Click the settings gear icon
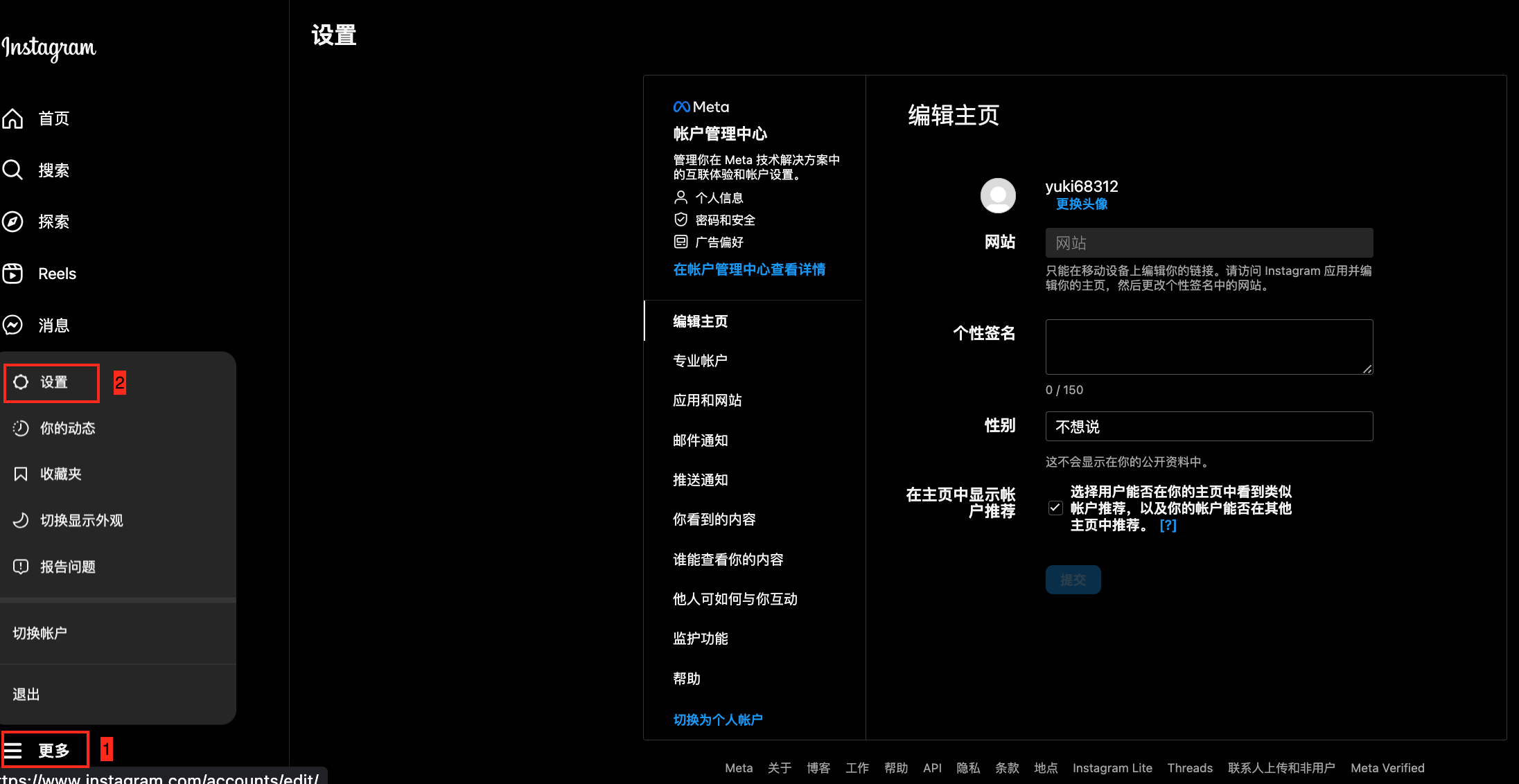Screen dimensions: 1519x784 21,382
